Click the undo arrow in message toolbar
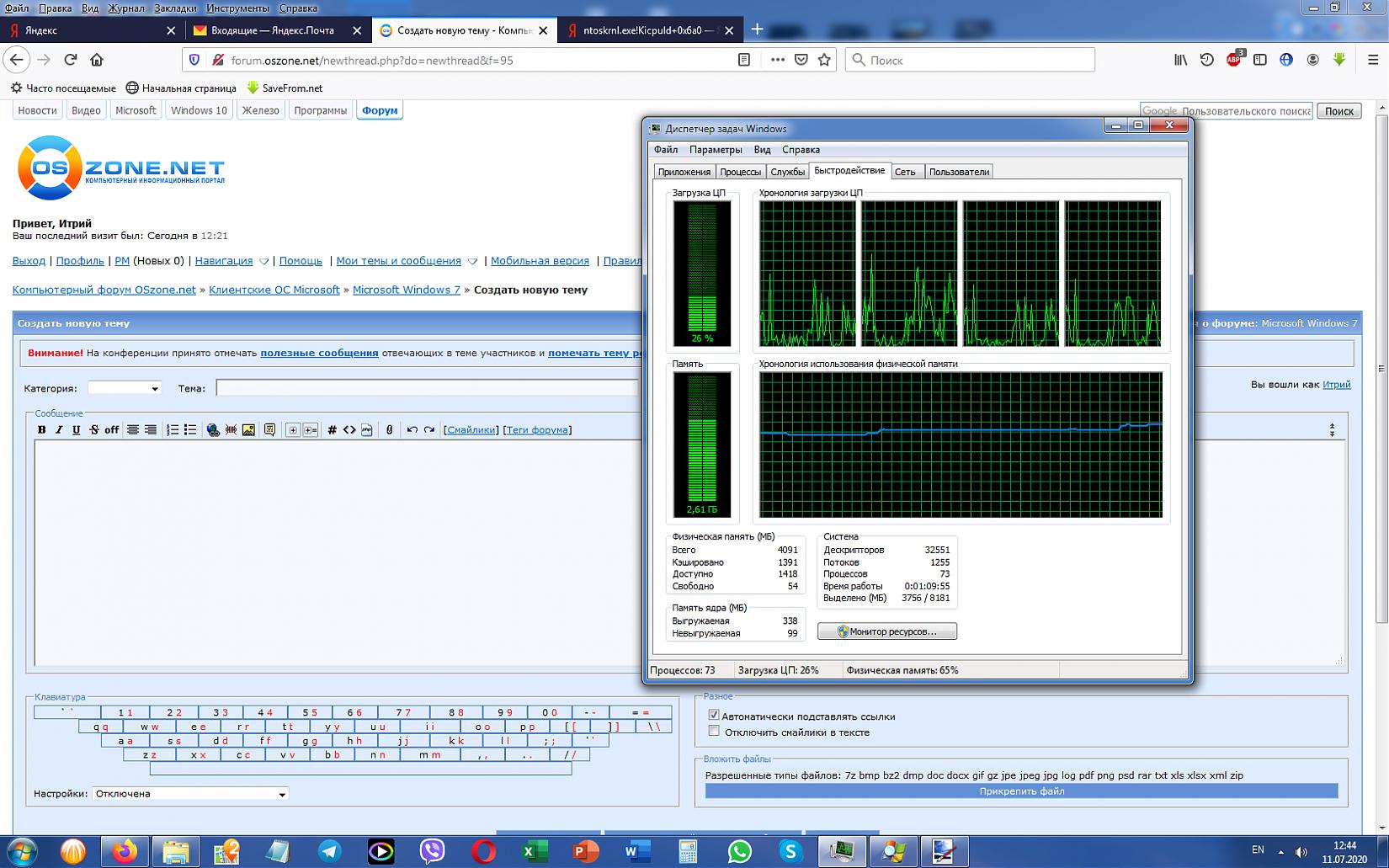Viewport: 1389px width, 868px height. point(412,430)
